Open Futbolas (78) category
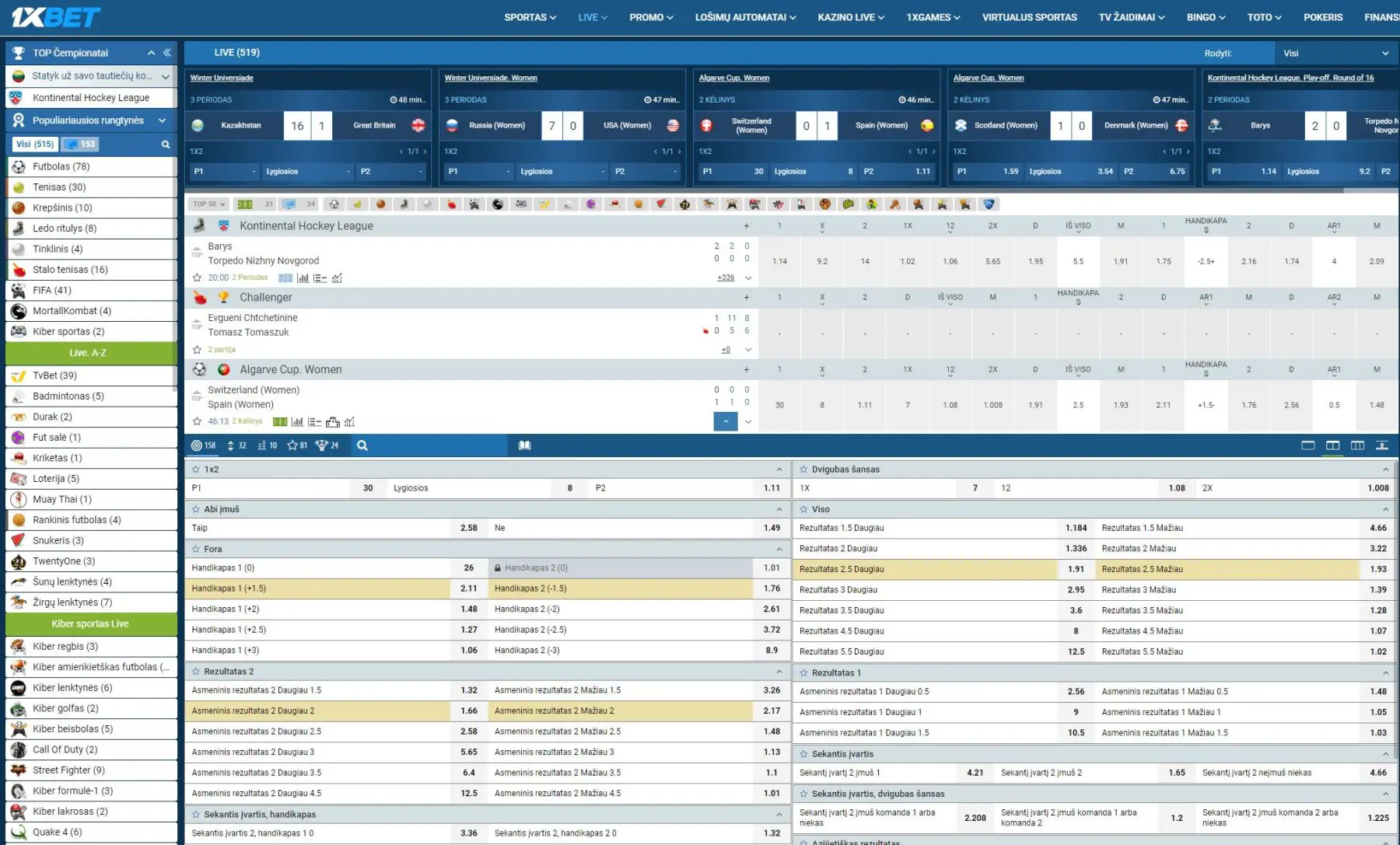 click(91, 166)
